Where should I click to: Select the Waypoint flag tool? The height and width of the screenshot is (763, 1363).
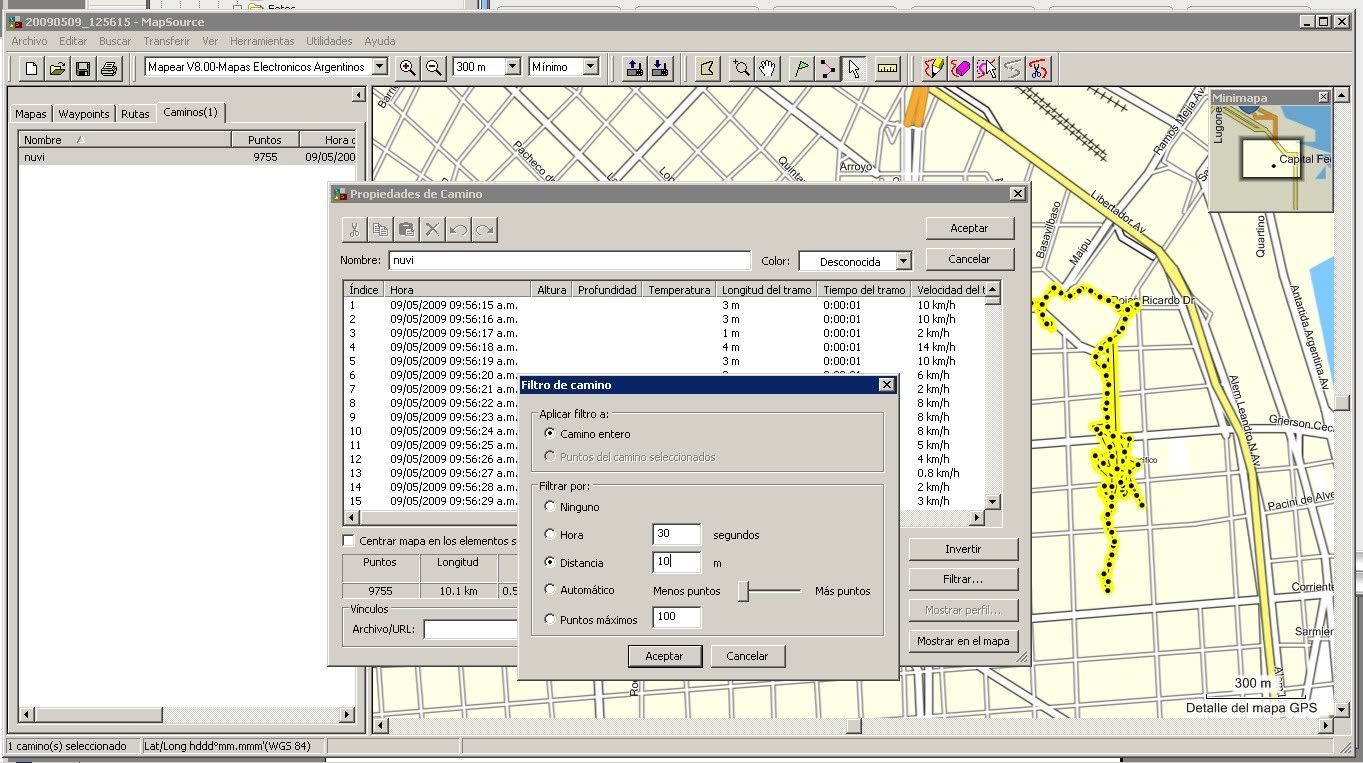(x=801, y=68)
